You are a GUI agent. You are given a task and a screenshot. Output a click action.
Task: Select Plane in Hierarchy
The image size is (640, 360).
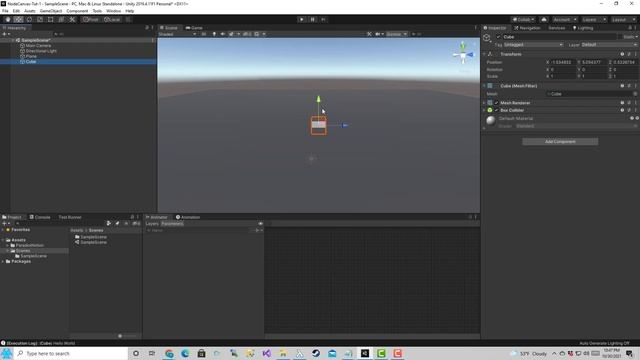pos(31,56)
